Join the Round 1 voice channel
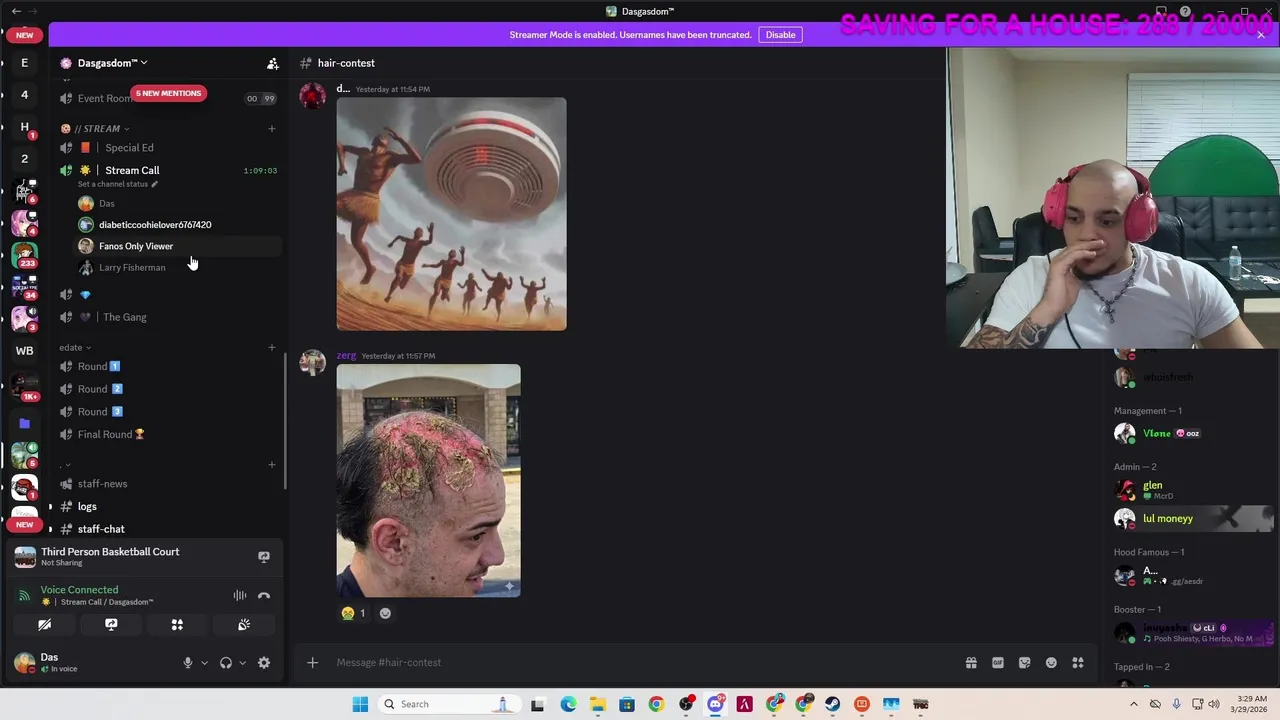 [167, 366]
